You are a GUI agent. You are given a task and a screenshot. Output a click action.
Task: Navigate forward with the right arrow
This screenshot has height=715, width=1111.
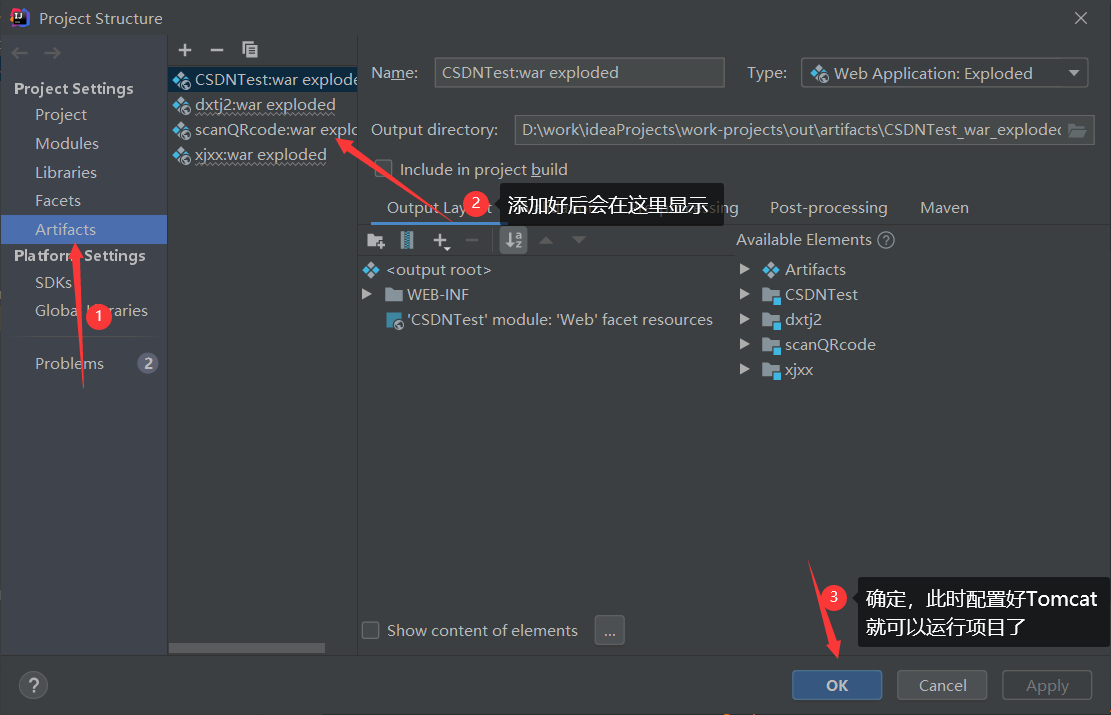click(x=52, y=53)
